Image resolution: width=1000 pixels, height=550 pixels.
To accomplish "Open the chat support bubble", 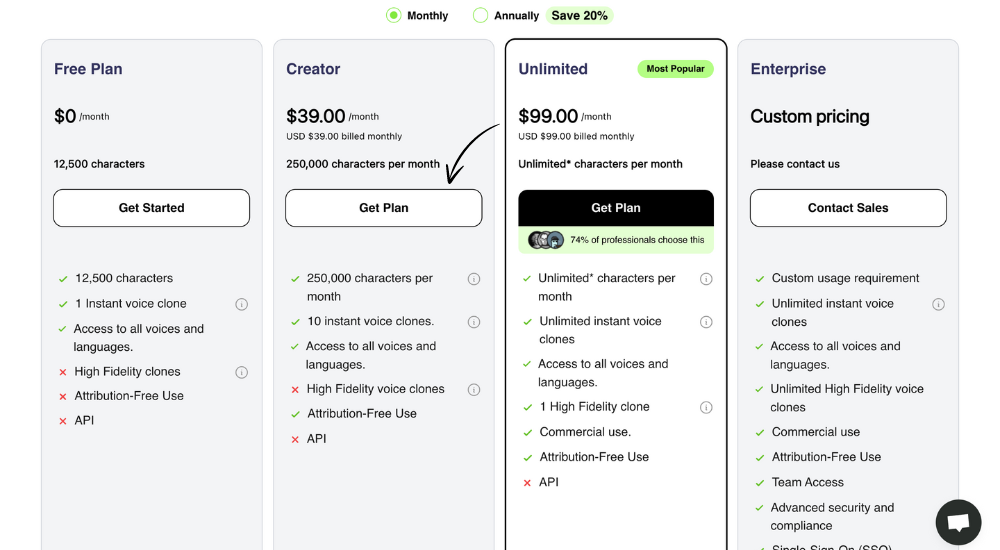I will (x=958, y=522).
